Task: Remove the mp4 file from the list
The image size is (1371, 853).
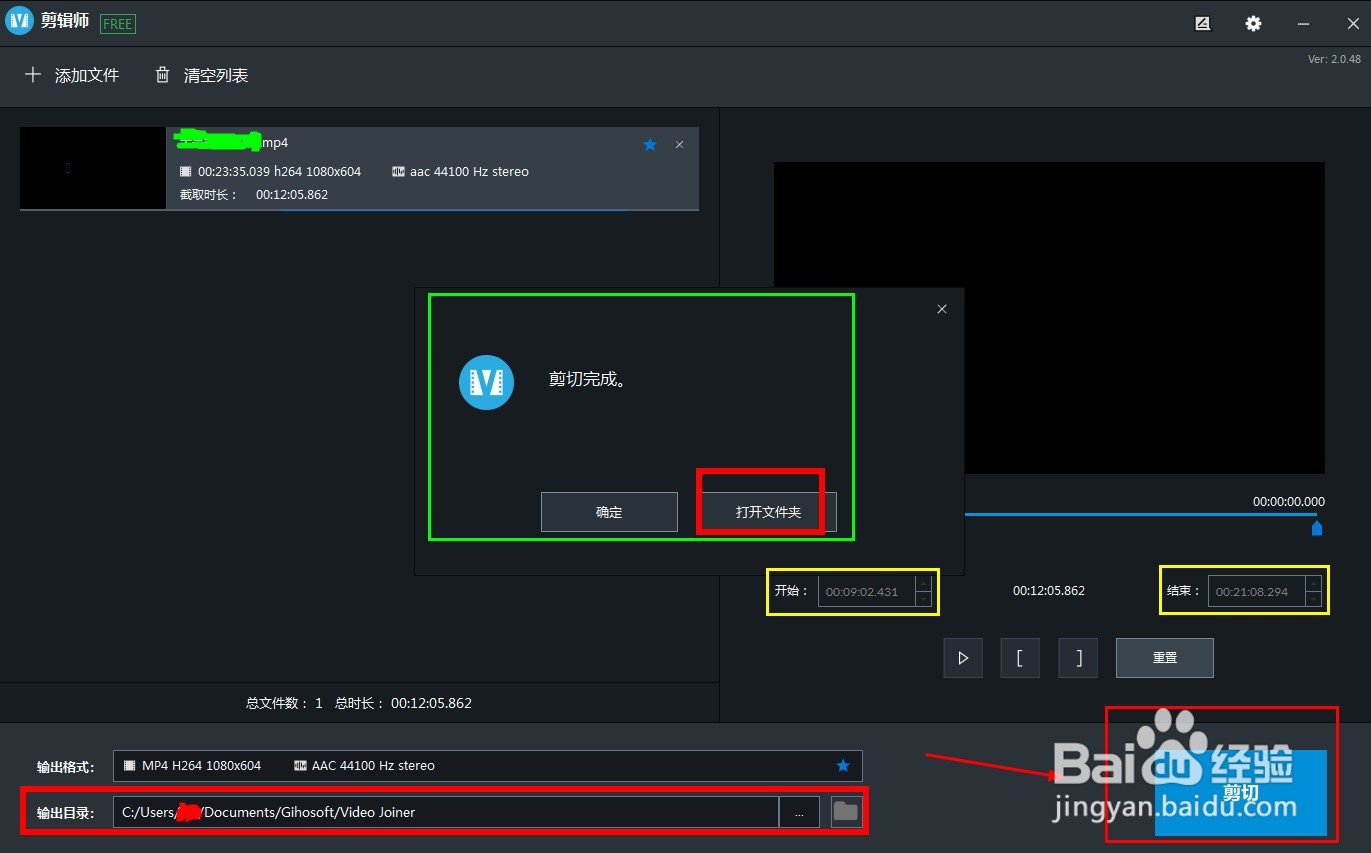Action: [680, 145]
